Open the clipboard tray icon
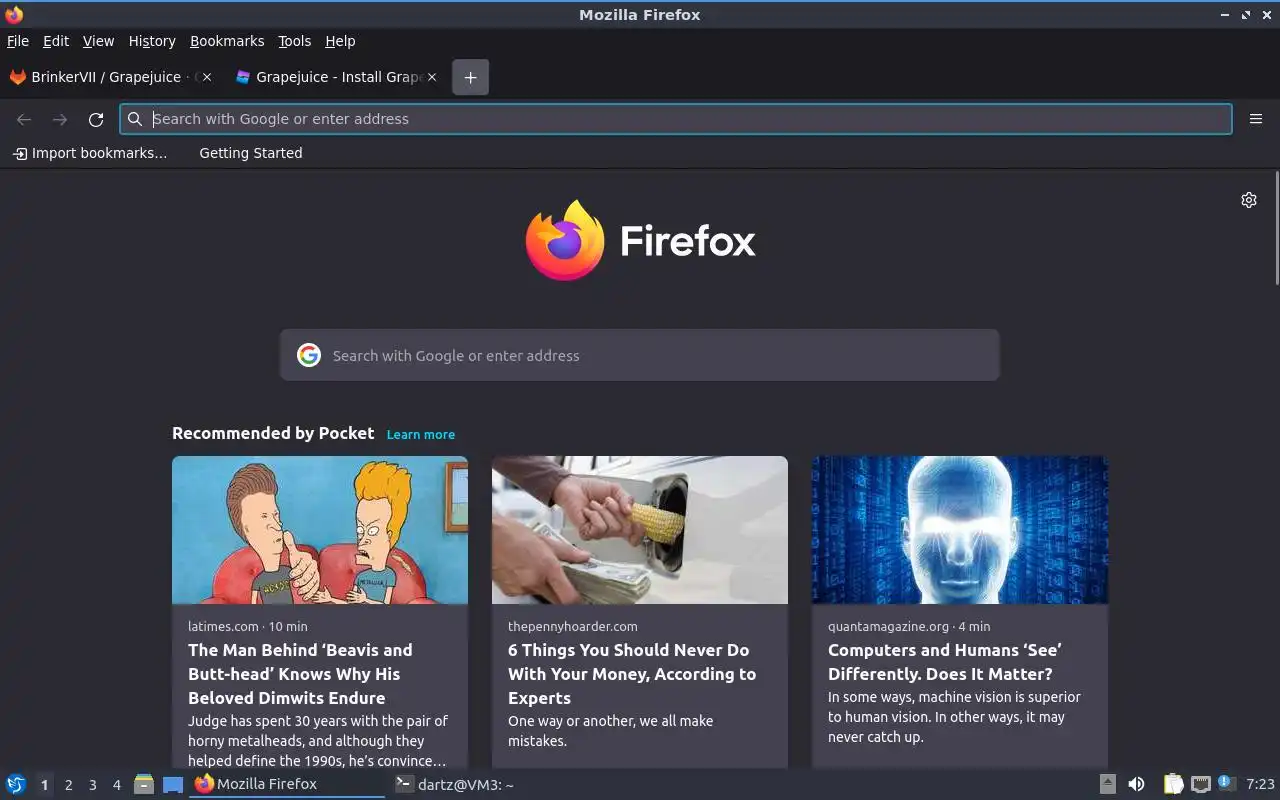Image resolution: width=1280 pixels, height=800 pixels. click(x=1173, y=784)
